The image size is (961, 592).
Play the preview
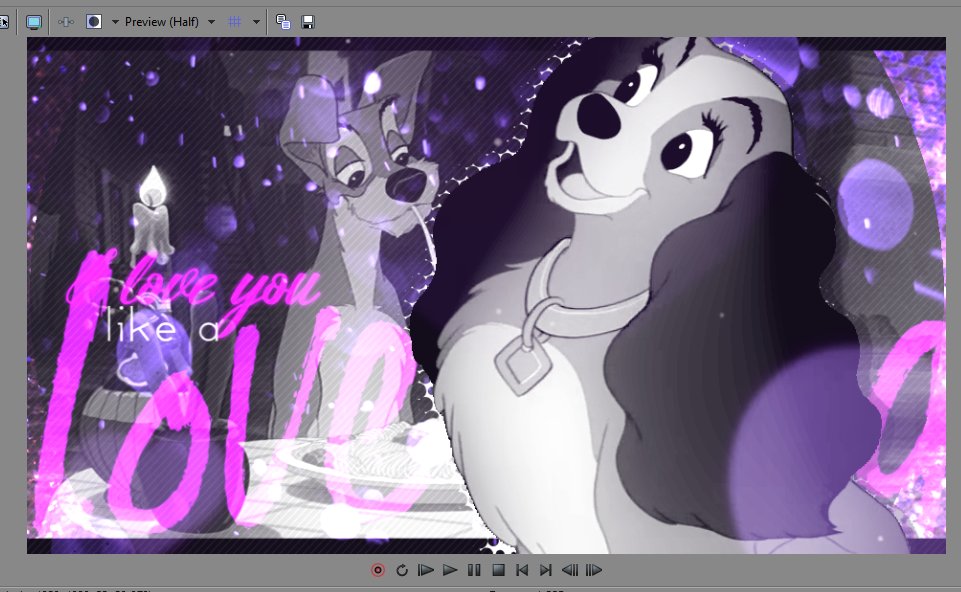pyautogui.click(x=450, y=570)
